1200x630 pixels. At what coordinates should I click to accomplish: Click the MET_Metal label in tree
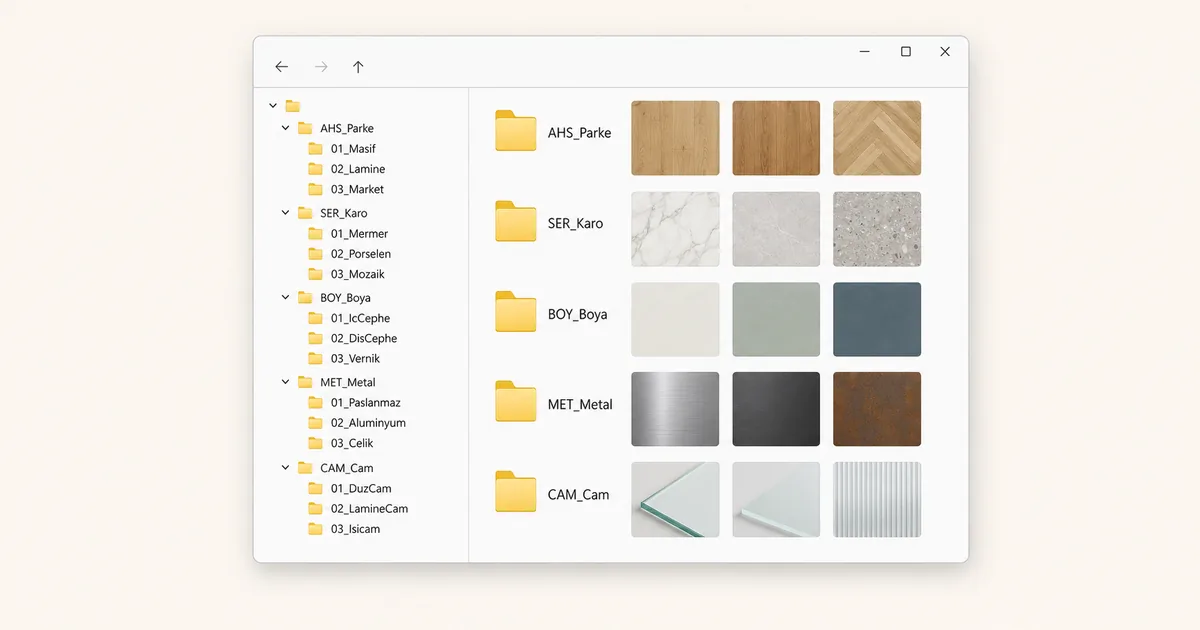(348, 382)
